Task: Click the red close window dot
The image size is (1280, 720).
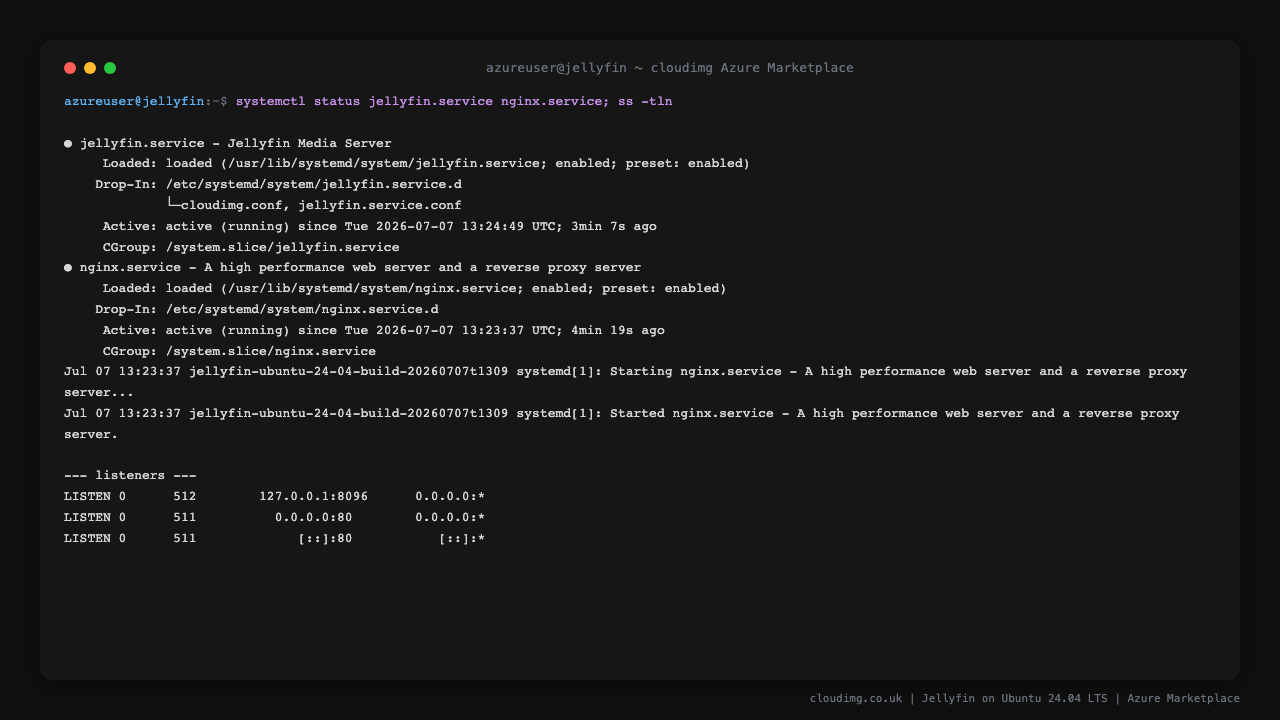Action: (x=70, y=68)
